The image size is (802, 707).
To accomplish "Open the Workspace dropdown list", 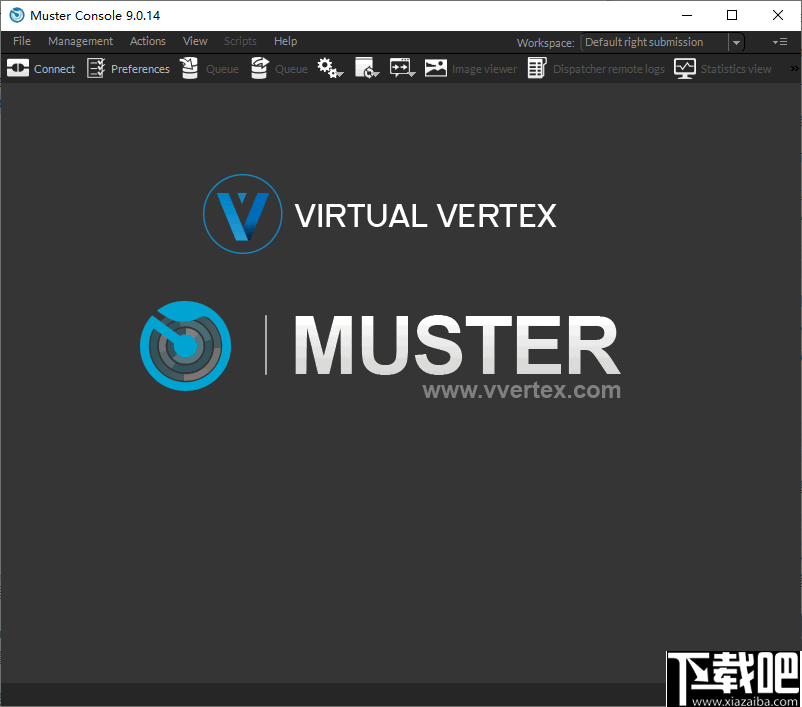I will click(736, 43).
